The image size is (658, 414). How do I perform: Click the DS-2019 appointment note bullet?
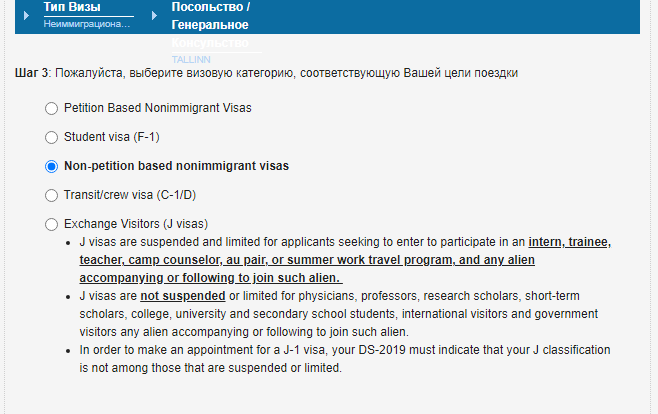point(343,358)
